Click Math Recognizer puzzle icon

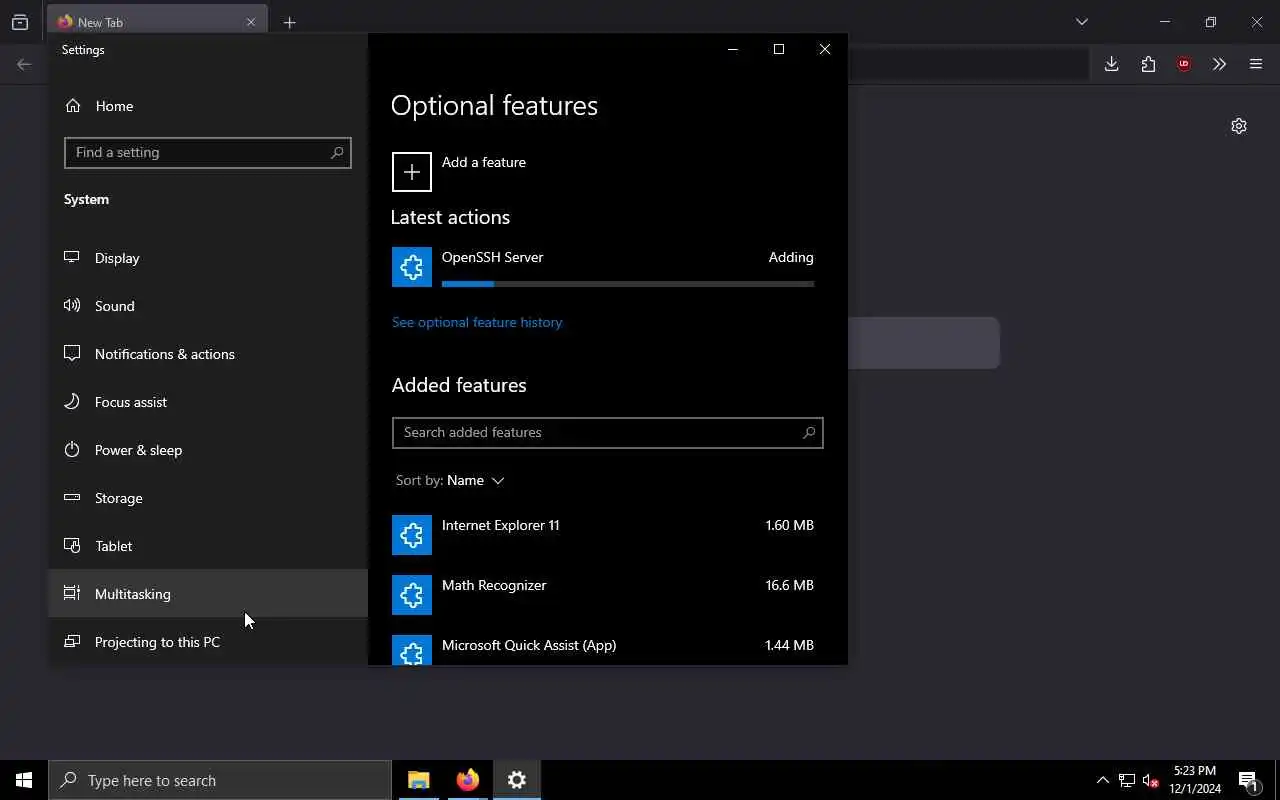click(412, 595)
